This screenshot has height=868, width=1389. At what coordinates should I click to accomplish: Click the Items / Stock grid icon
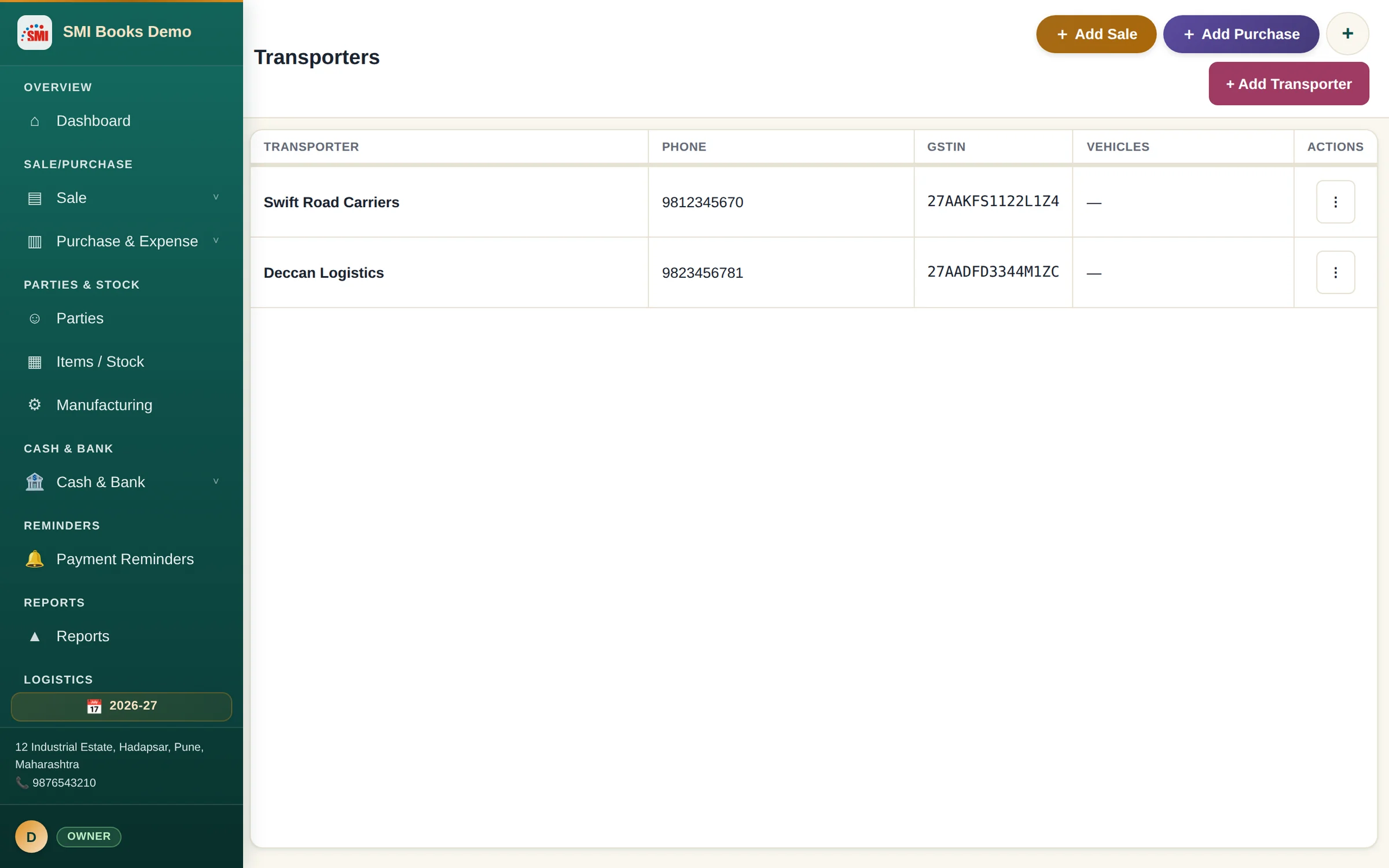click(x=35, y=362)
